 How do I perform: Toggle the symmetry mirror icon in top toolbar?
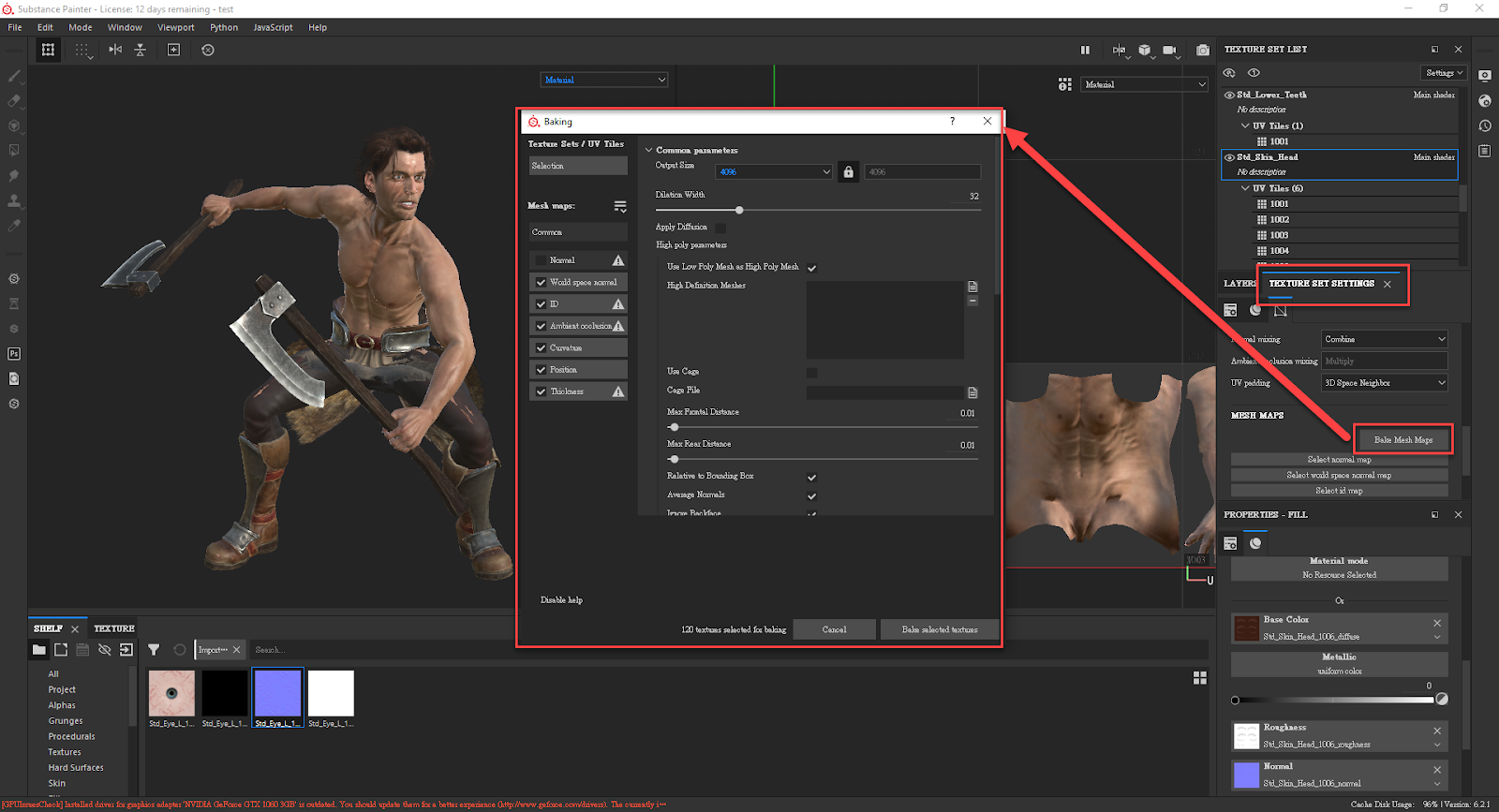[115, 50]
